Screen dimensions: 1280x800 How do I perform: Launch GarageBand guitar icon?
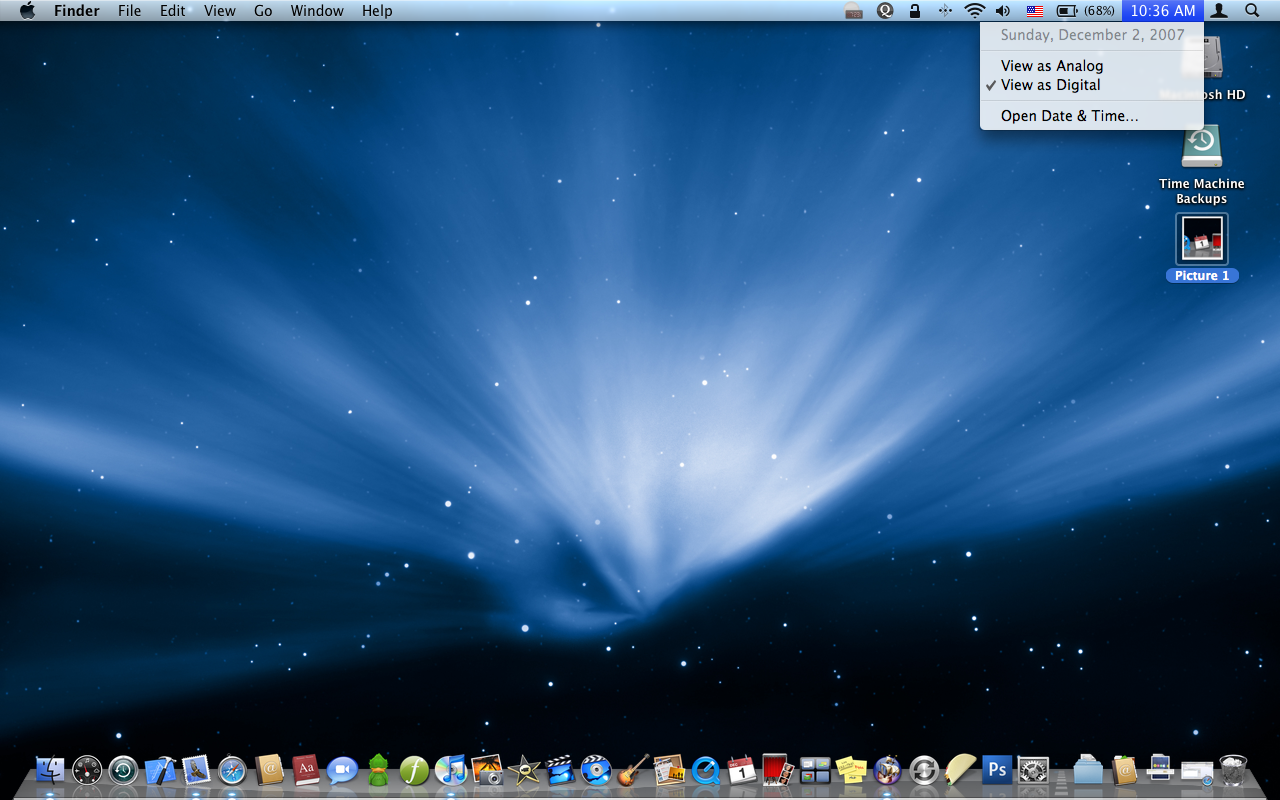tap(633, 770)
